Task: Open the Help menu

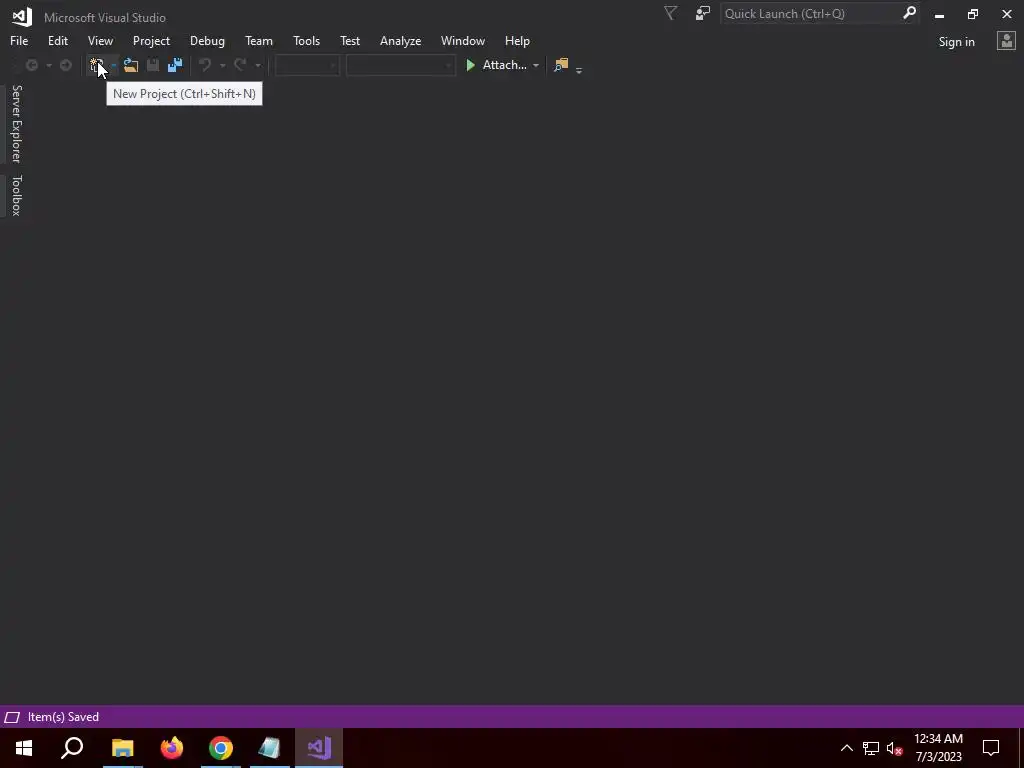Action: point(517,40)
